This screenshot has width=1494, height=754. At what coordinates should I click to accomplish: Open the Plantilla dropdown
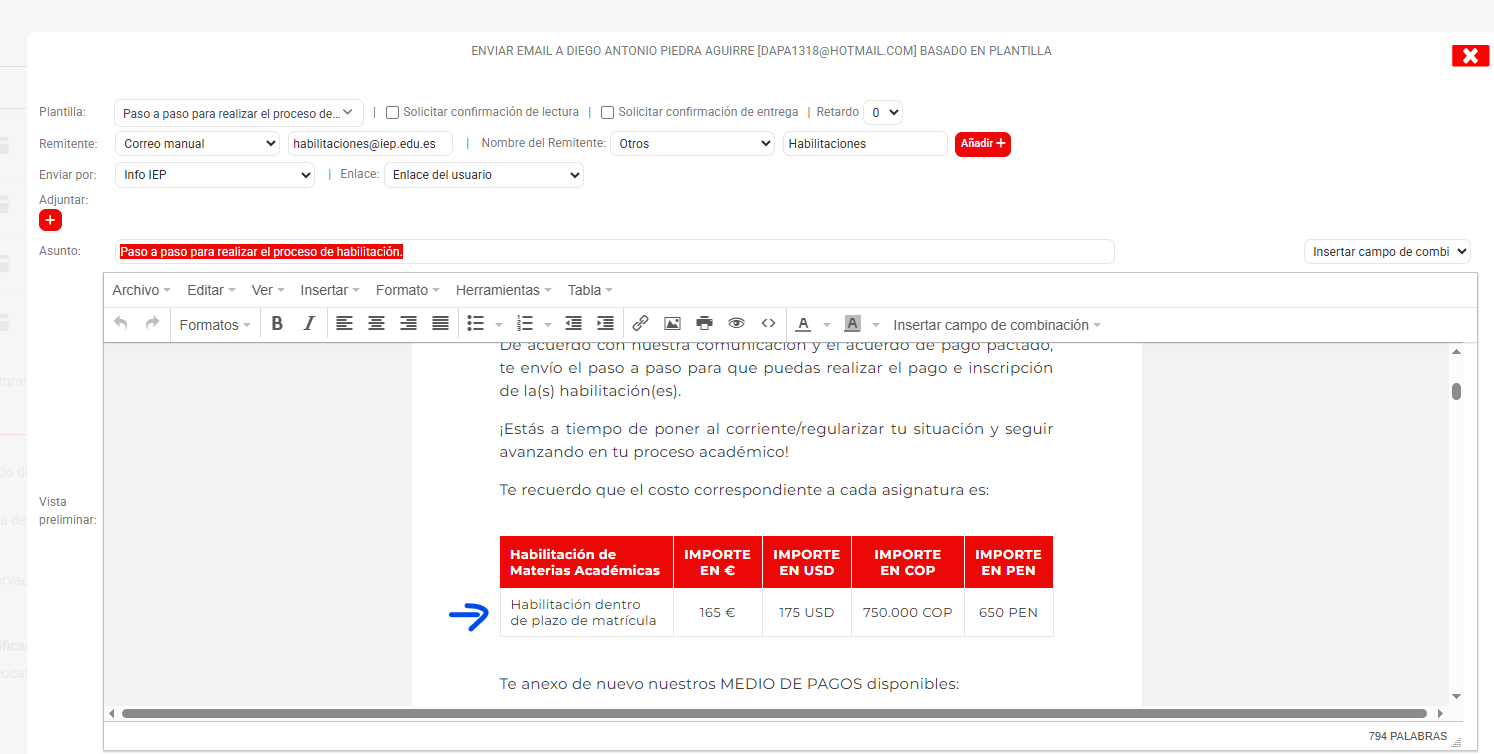(238, 113)
